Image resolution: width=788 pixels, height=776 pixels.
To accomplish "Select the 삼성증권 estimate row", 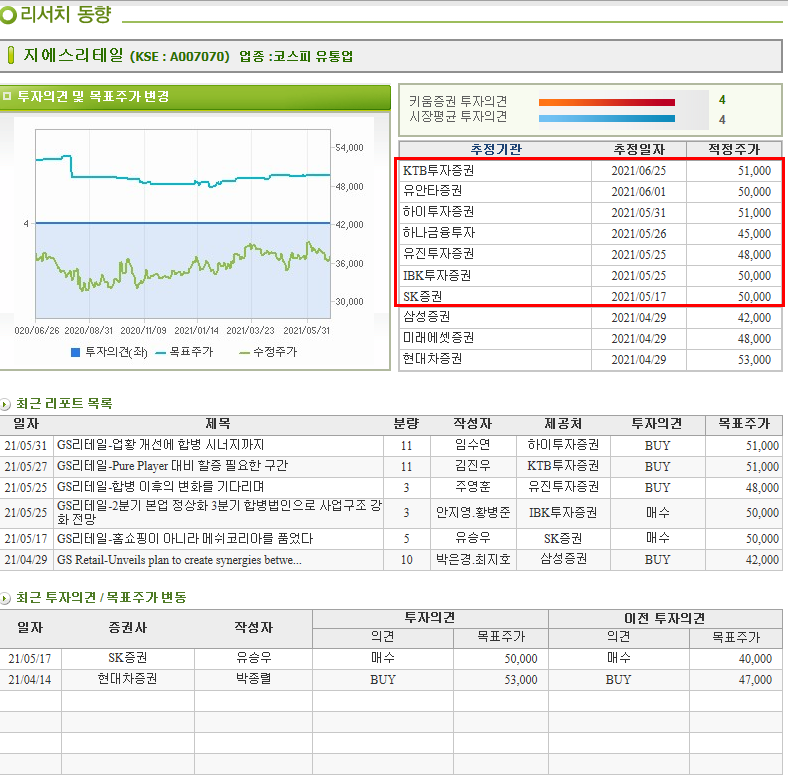I will (590, 318).
